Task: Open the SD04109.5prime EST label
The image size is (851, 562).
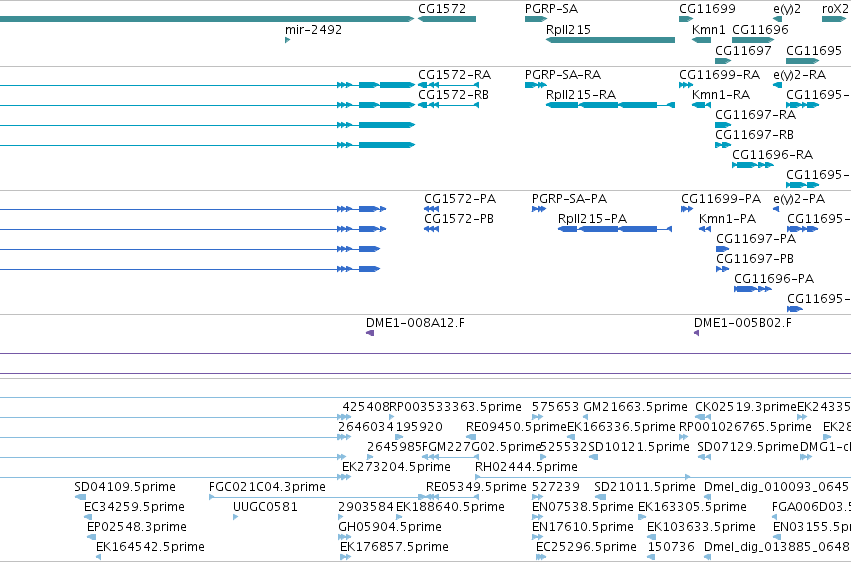Action: [125, 487]
